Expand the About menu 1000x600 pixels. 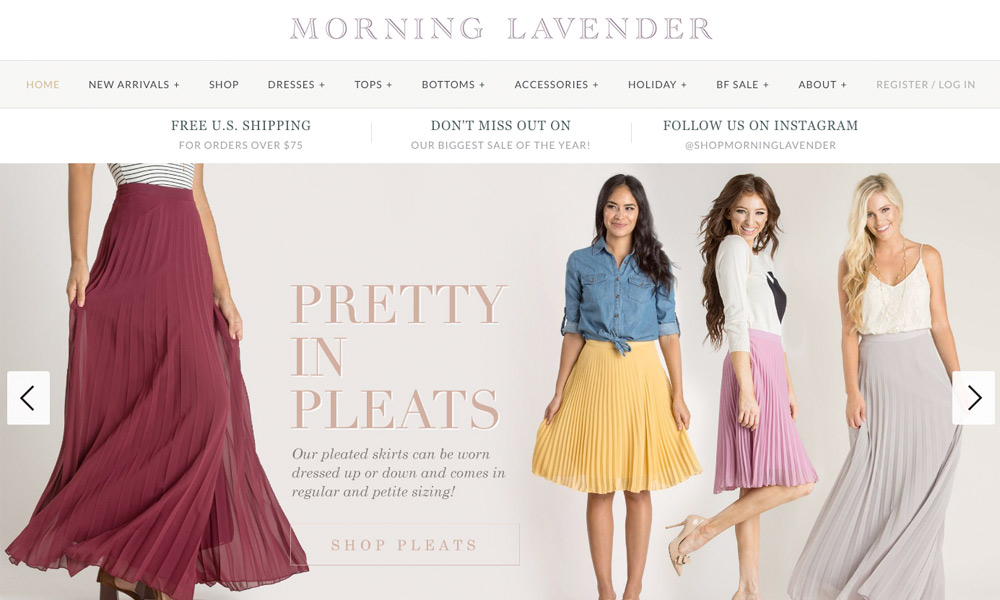click(x=823, y=84)
